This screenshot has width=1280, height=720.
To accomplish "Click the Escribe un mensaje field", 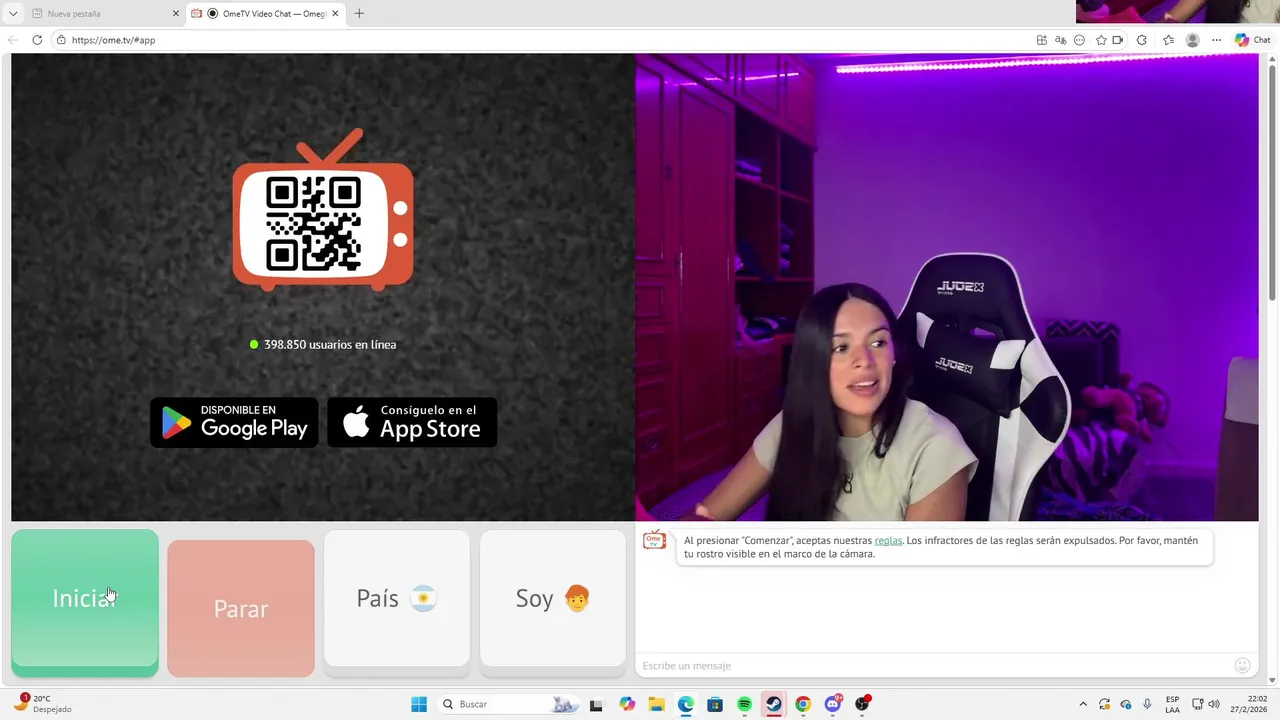I will (935, 665).
